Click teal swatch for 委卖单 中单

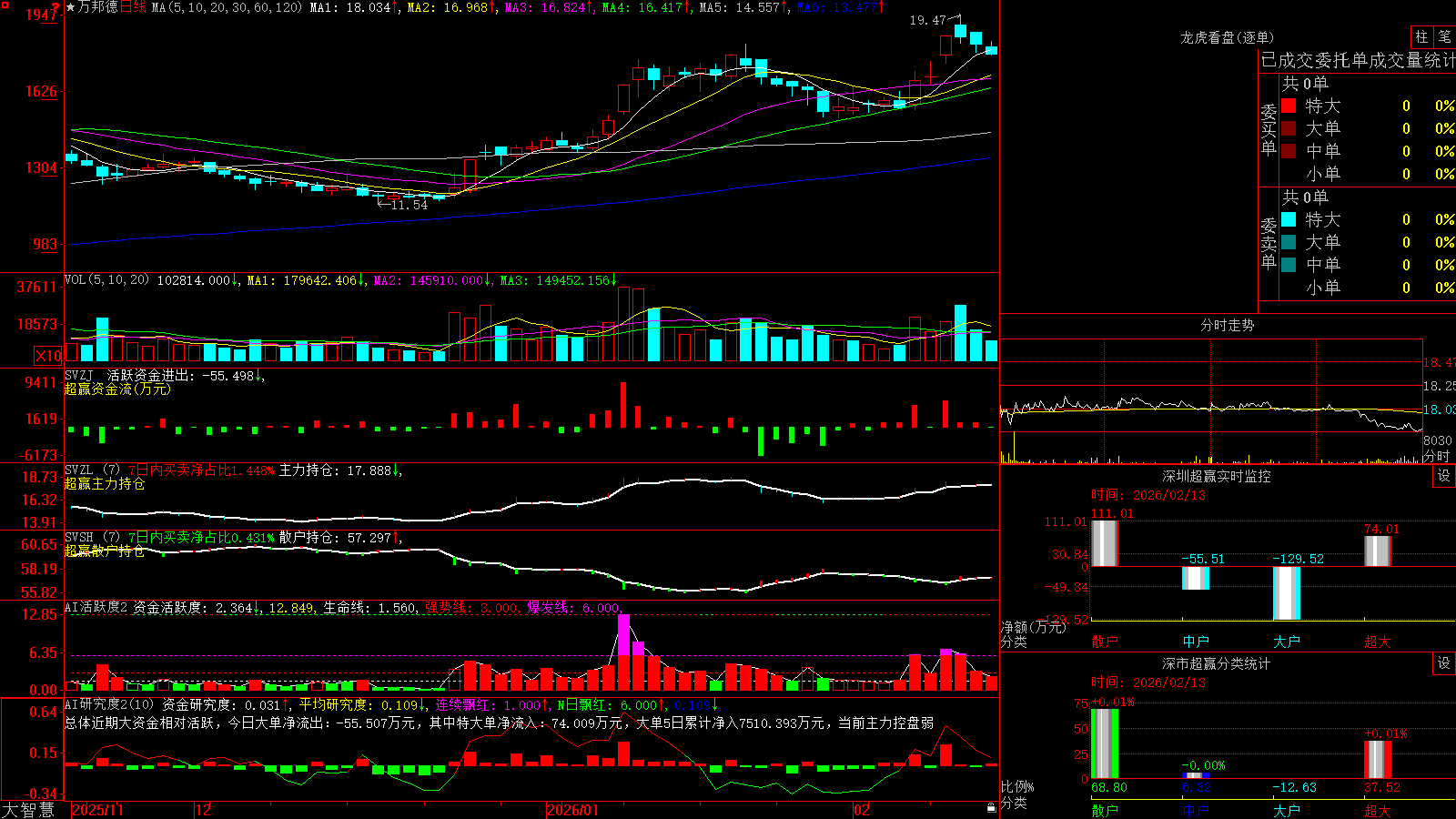[1289, 265]
